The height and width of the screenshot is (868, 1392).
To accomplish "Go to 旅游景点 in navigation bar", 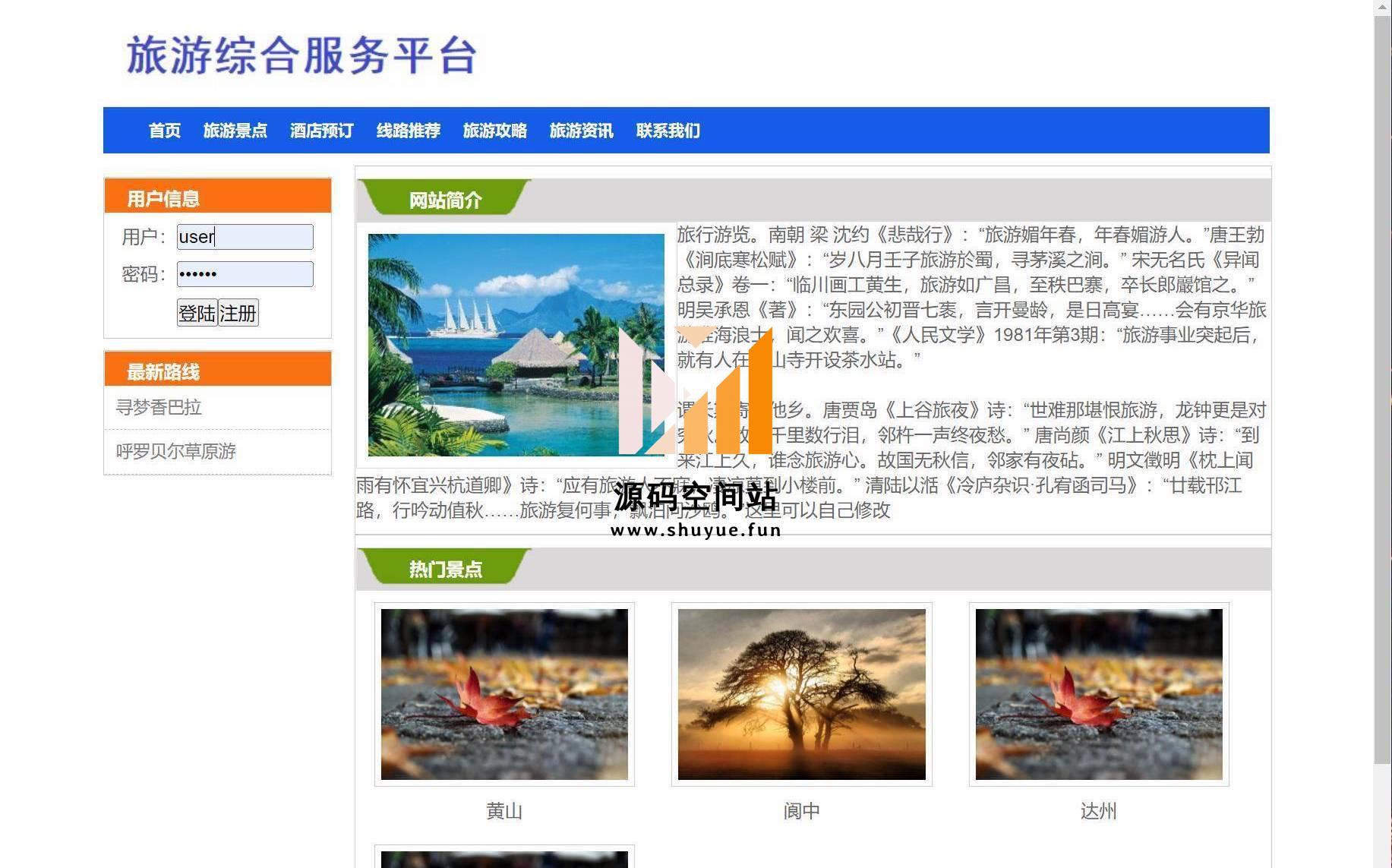I will (235, 131).
